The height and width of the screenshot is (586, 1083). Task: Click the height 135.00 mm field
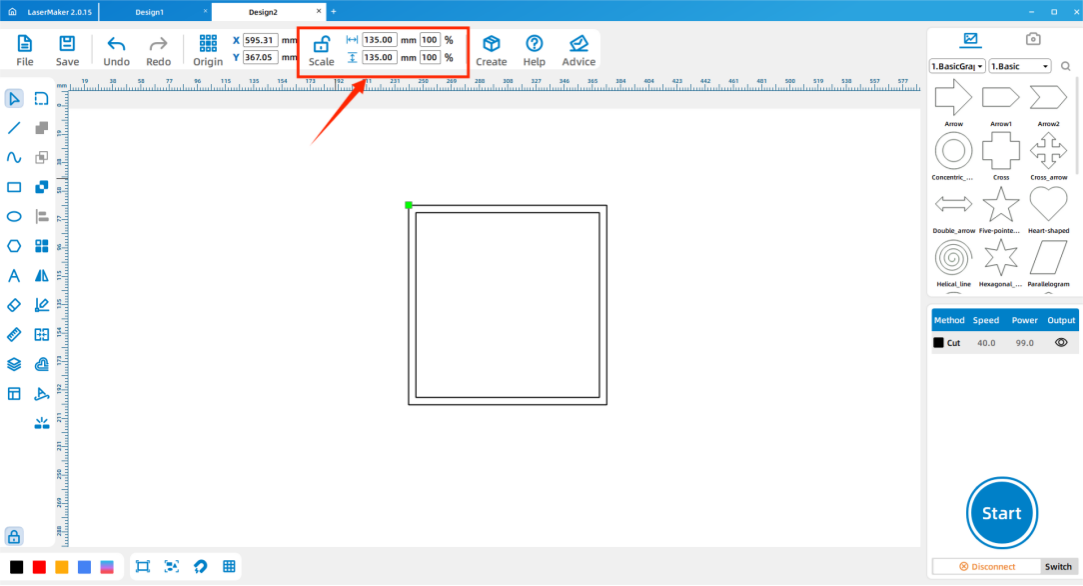click(379, 57)
